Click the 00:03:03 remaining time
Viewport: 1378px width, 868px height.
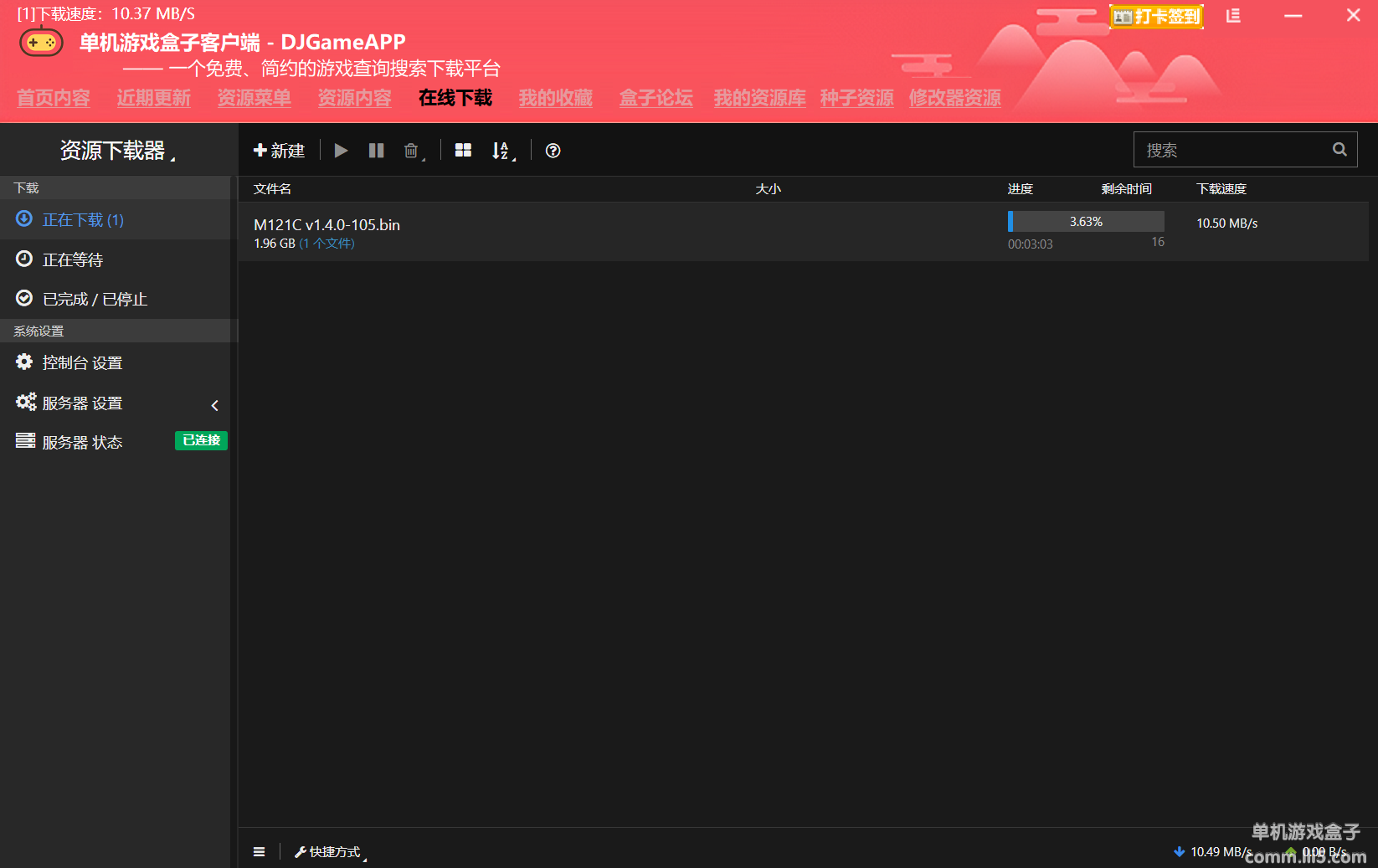coord(1031,244)
